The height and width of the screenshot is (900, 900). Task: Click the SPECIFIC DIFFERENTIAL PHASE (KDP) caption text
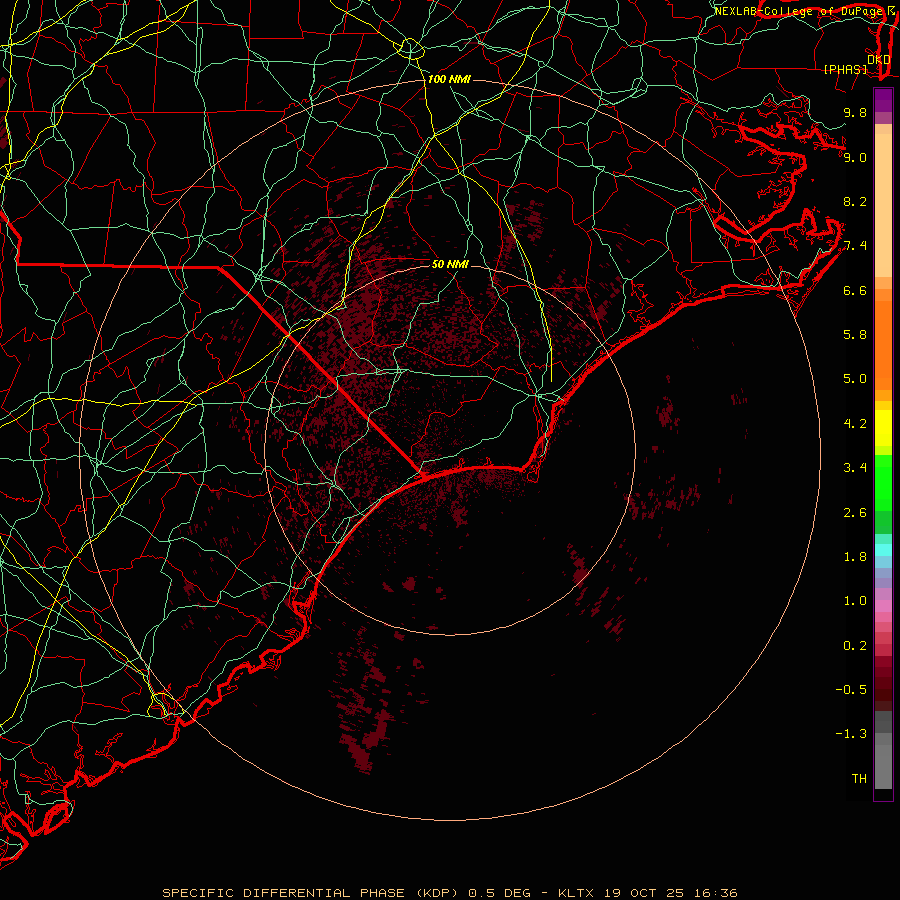tap(313, 893)
